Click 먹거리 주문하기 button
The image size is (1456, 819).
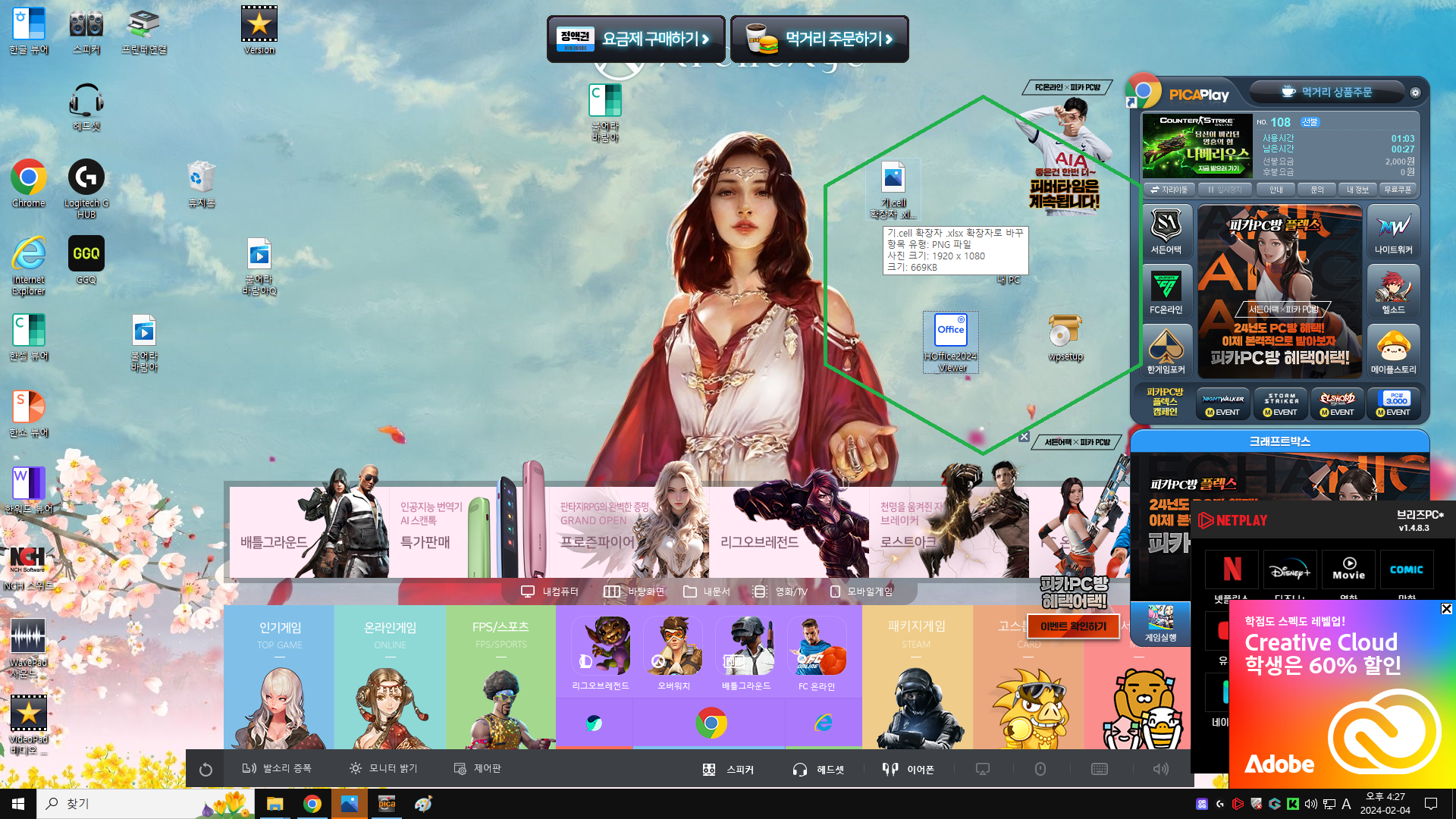click(820, 39)
